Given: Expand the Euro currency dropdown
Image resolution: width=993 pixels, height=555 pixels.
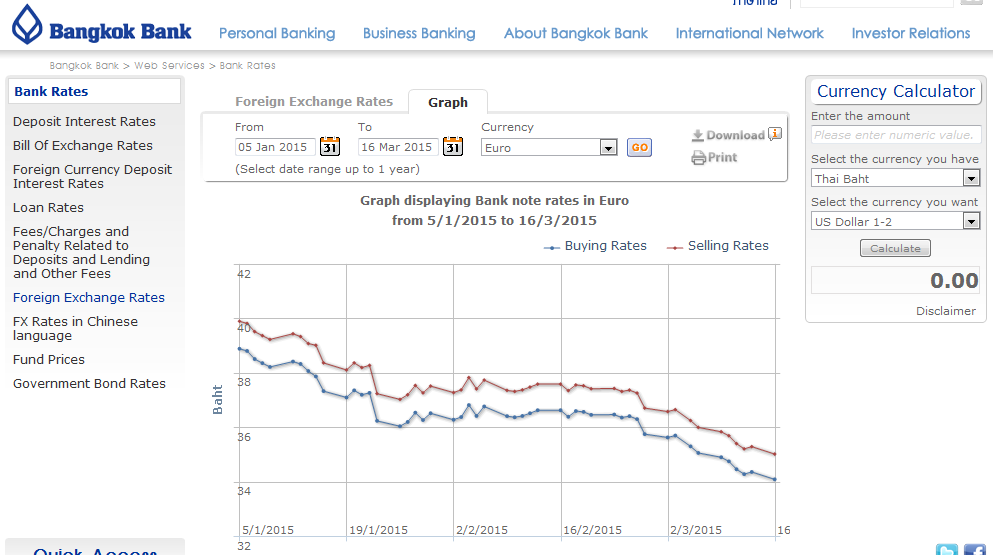Looking at the screenshot, I should tap(608, 148).
